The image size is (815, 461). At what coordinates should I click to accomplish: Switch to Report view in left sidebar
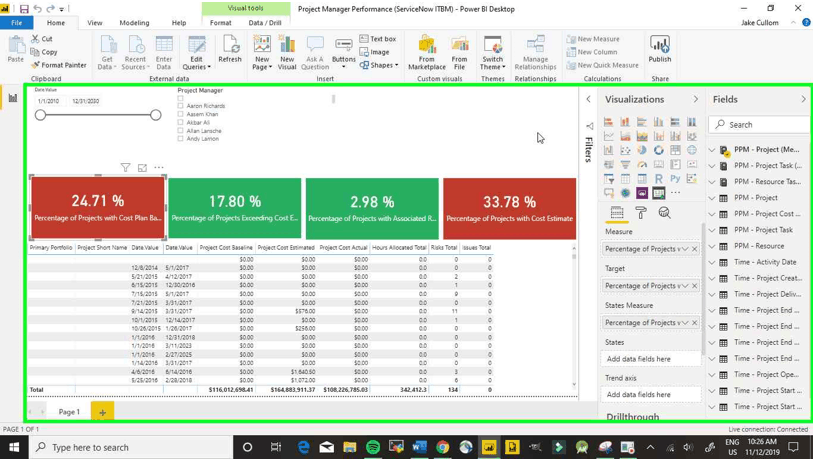(12, 98)
